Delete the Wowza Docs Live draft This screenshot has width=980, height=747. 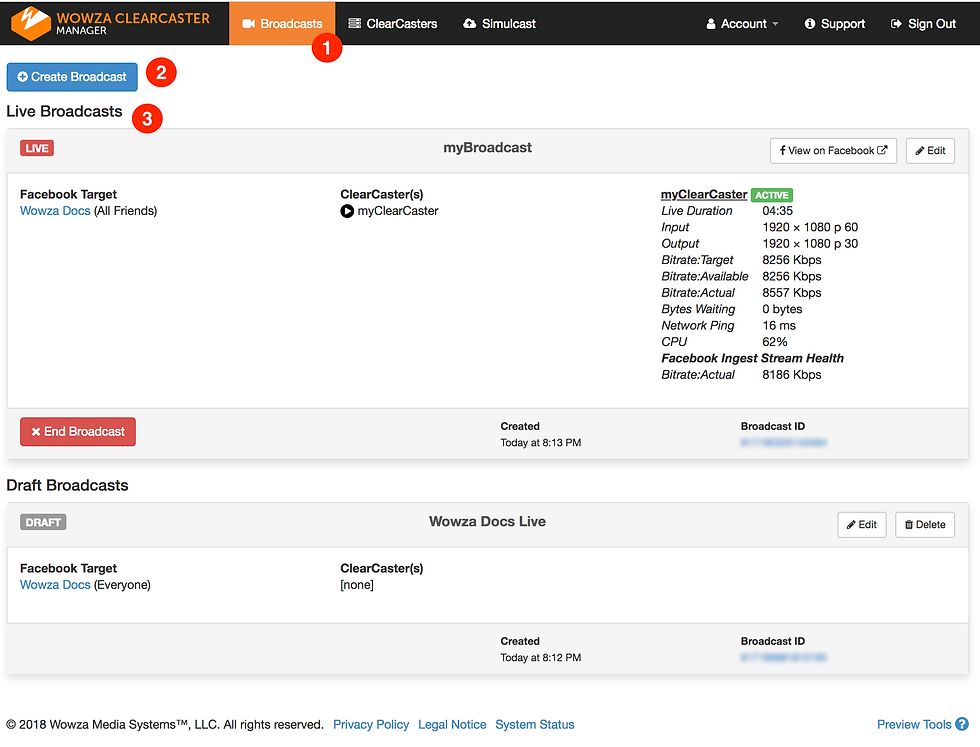[925, 524]
